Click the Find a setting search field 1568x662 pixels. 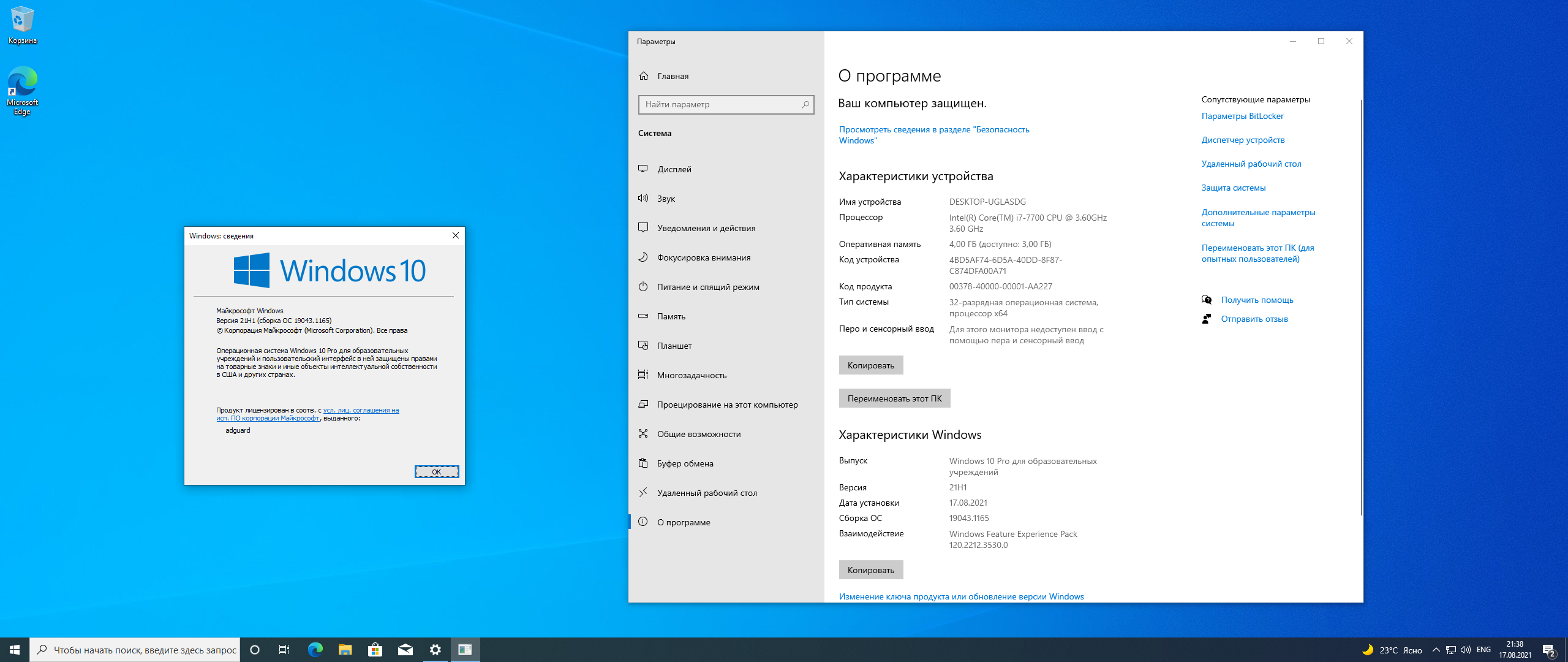(x=722, y=105)
